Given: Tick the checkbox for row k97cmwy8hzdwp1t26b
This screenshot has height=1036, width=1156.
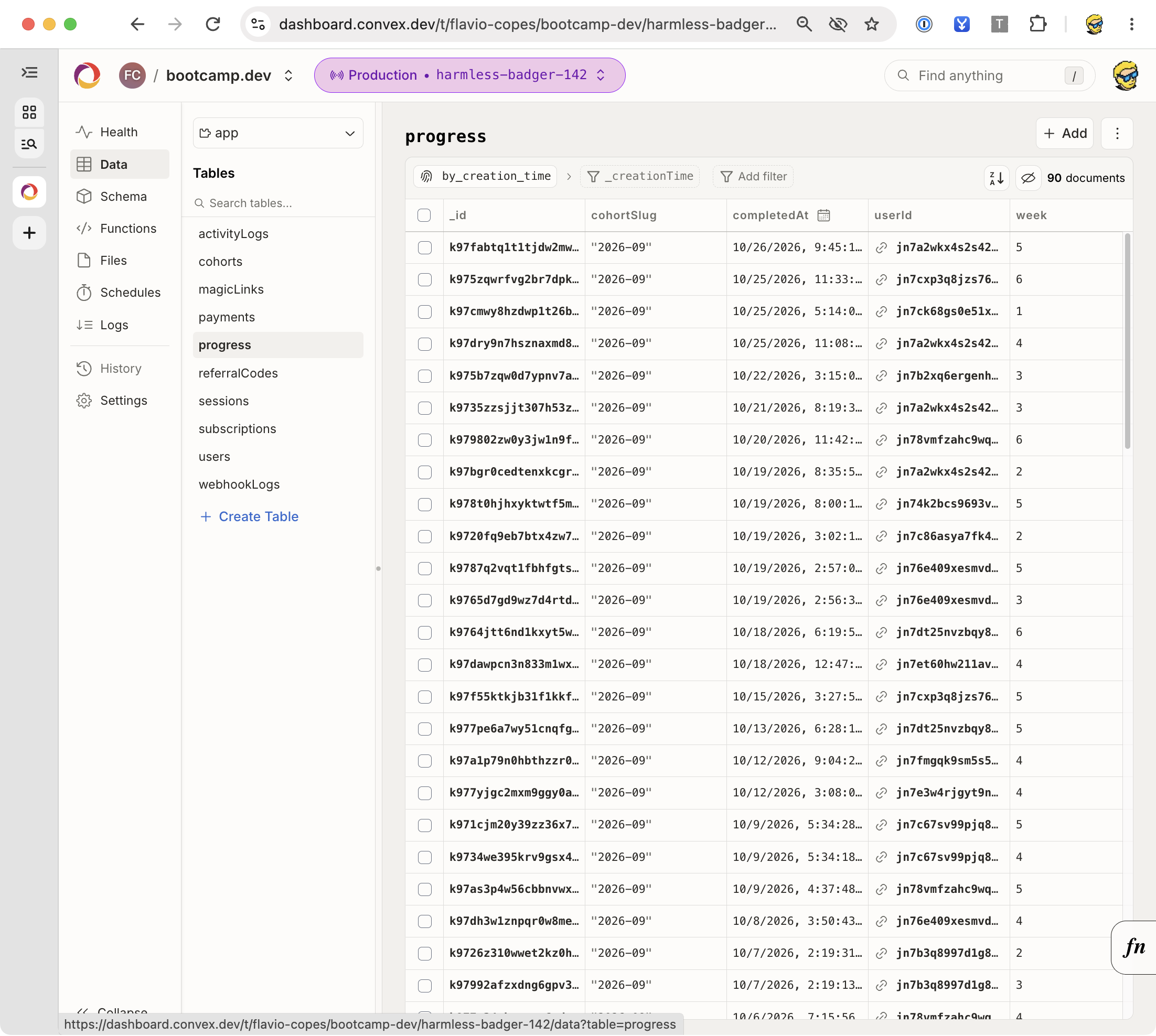Looking at the screenshot, I should [x=424, y=311].
